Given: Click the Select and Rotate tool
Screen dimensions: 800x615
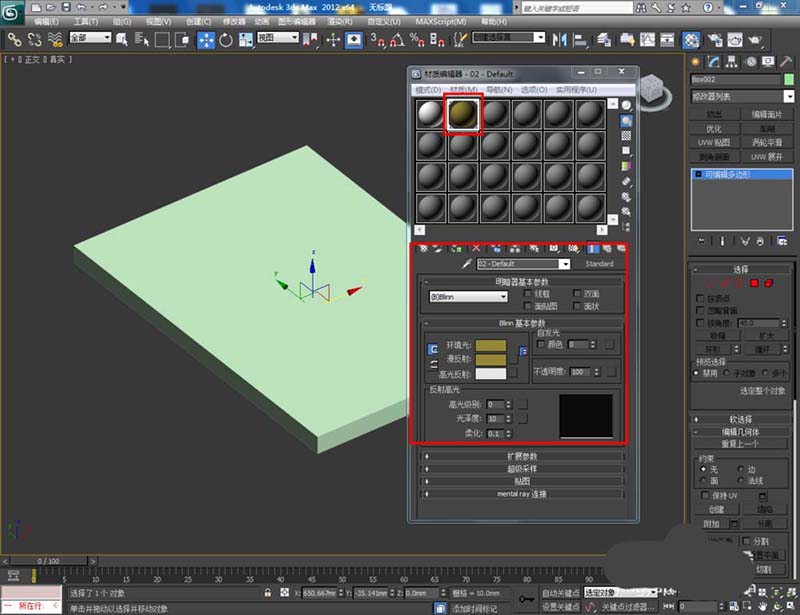Looking at the screenshot, I should pos(225,40).
